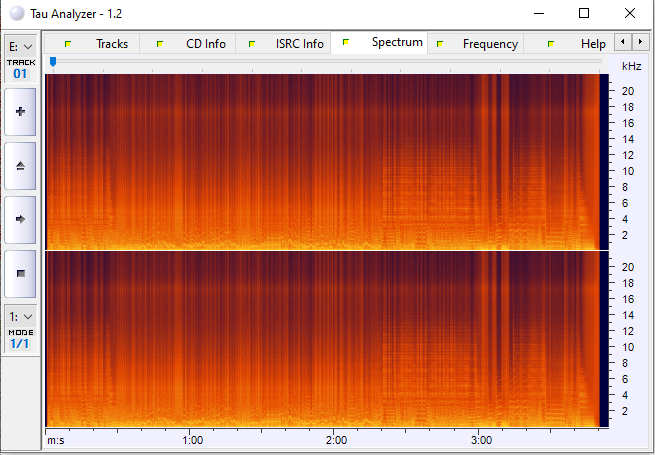Click the plus button in left sidebar
The height and width of the screenshot is (455, 655).
[20, 112]
